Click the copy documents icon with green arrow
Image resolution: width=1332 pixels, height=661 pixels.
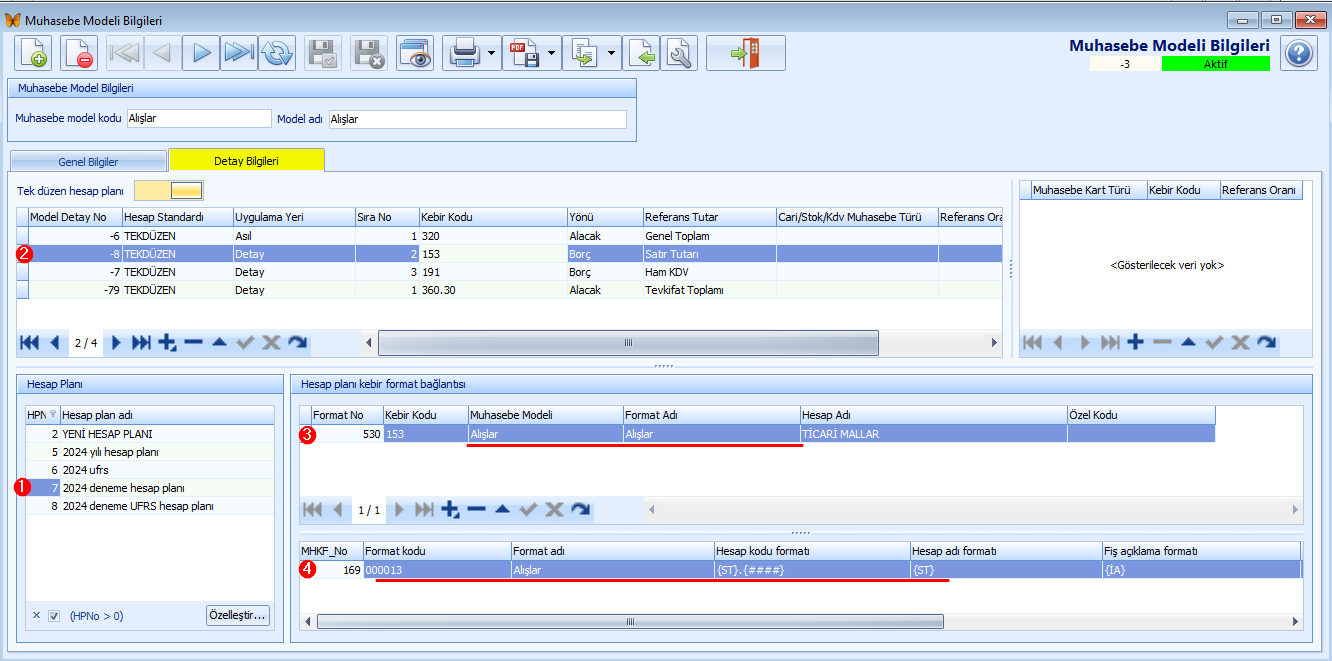coord(583,53)
